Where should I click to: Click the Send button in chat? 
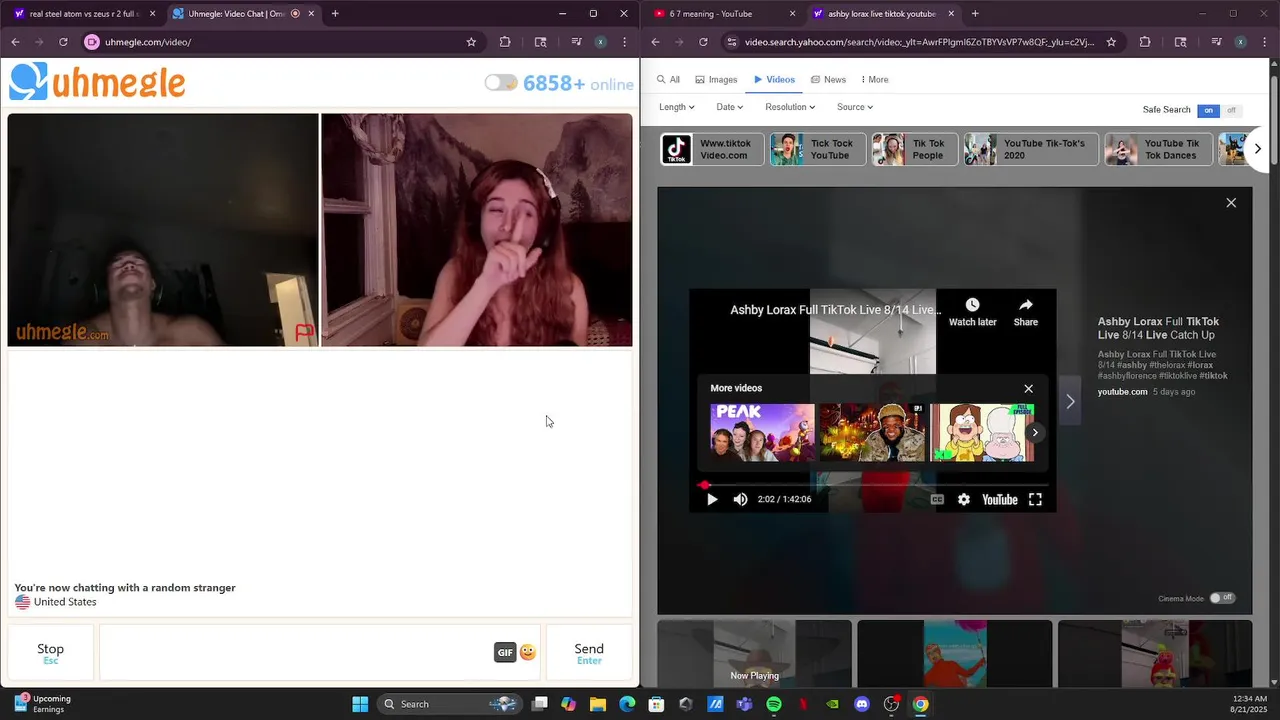pyautogui.click(x=589, y=653)
